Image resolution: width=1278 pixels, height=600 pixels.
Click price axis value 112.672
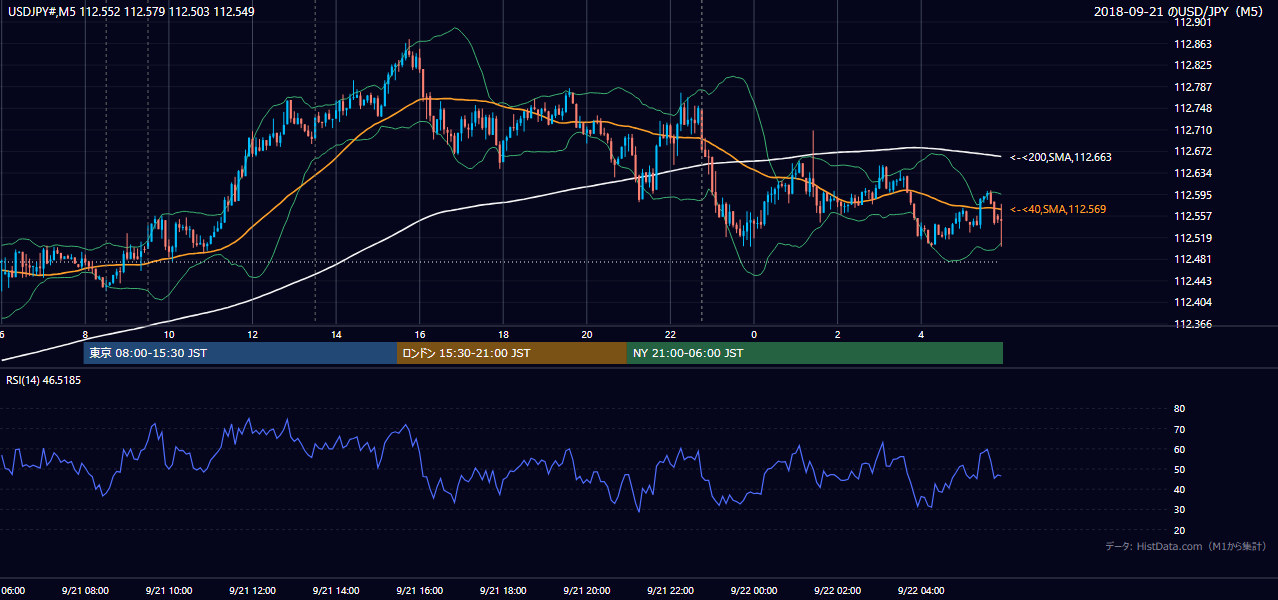[x=1192, y=151]
